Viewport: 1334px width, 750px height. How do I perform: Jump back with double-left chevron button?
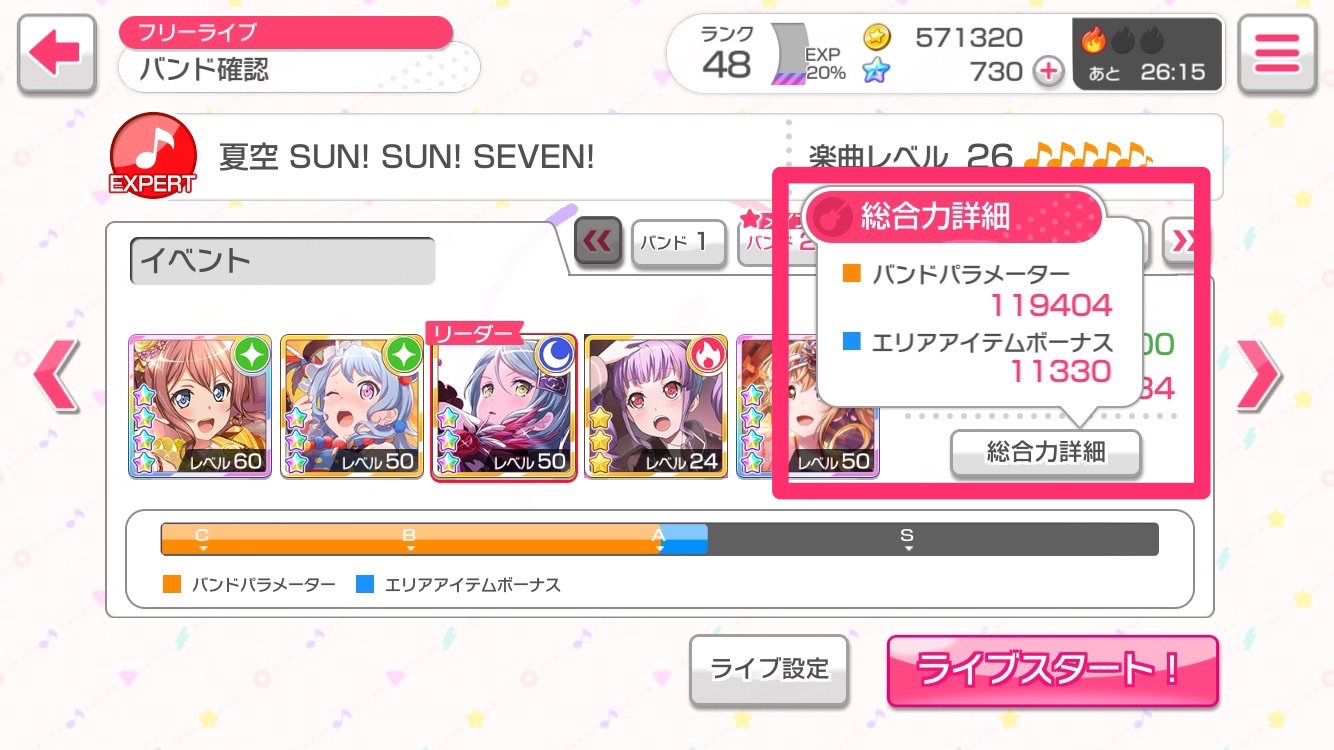pyautogui.click(x=599, y=241)
